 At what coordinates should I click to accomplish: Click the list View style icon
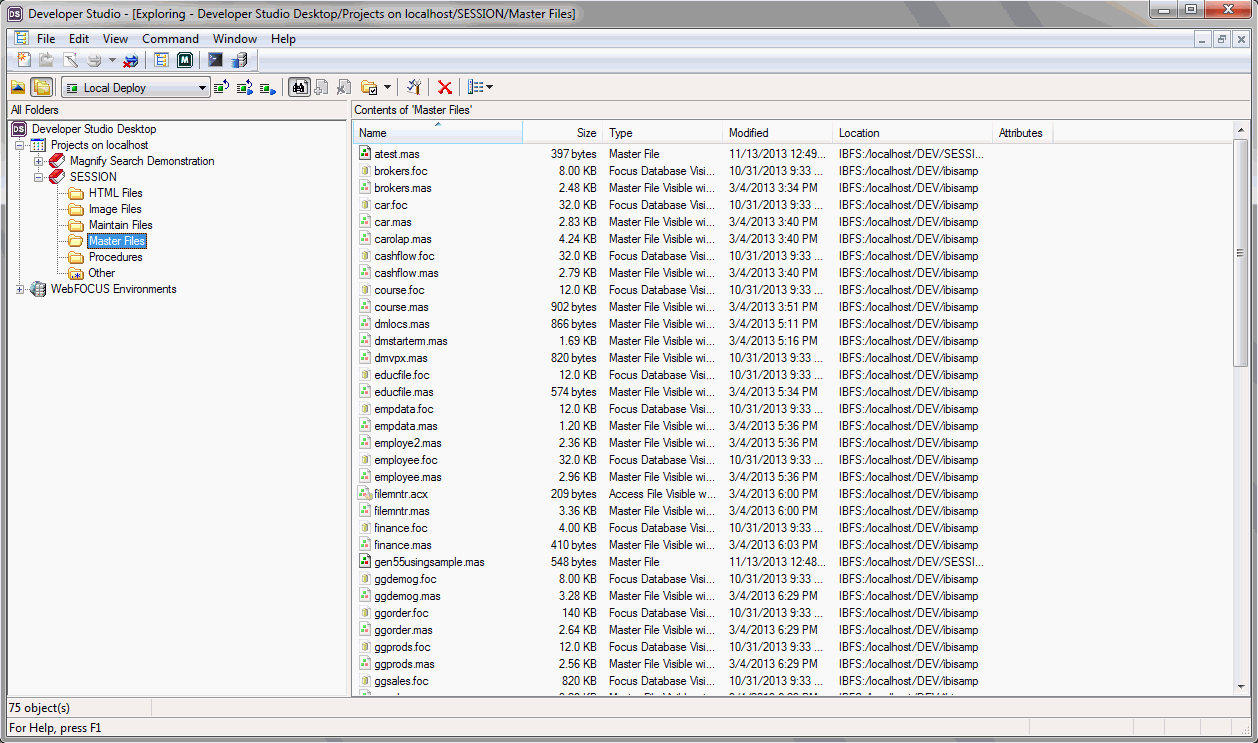[476, 88]
